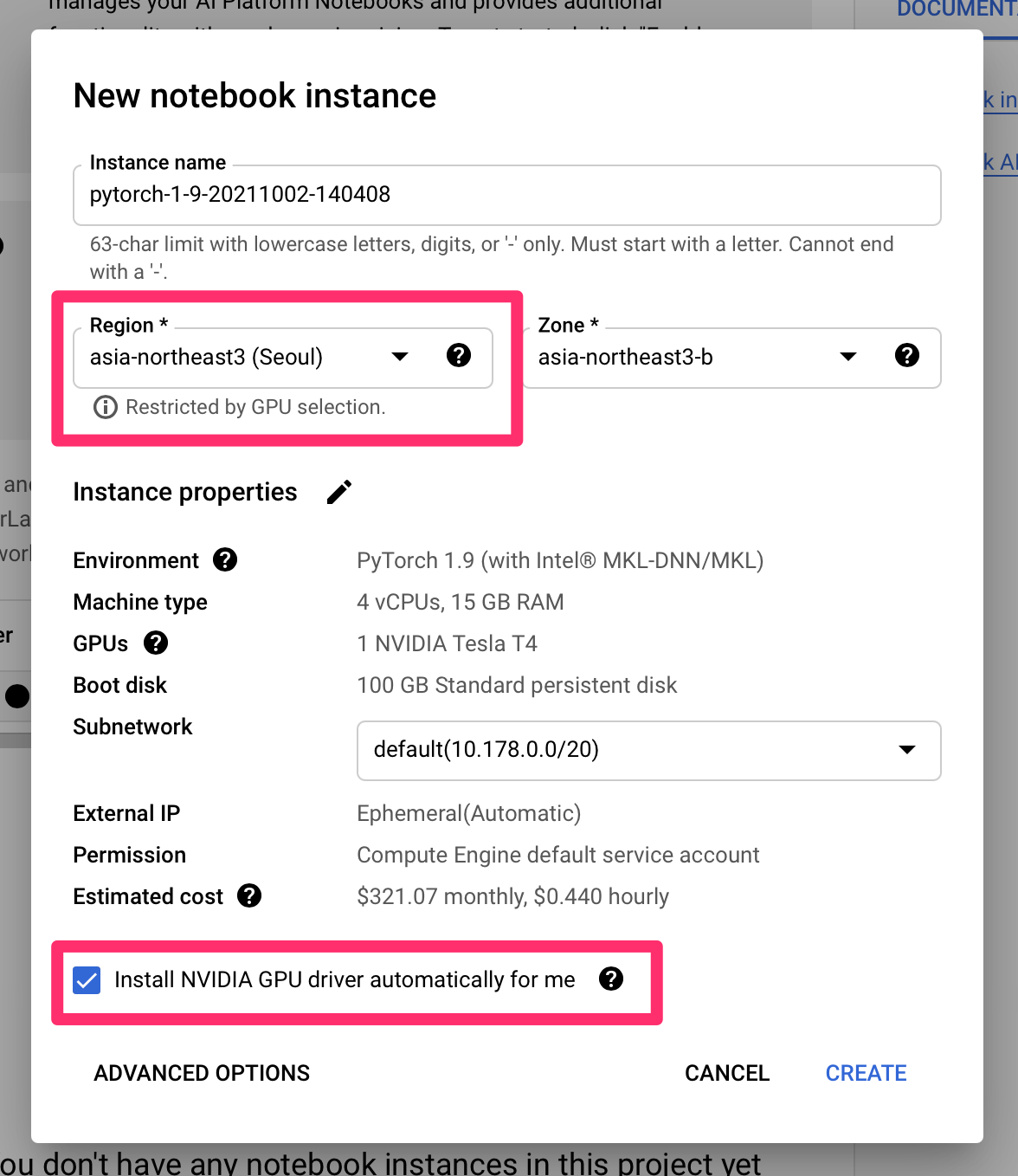Viewport: 1018px width, 1176px height.
Task: Open the DOCUMENTATION tab in background
Action: click(957, 9)
